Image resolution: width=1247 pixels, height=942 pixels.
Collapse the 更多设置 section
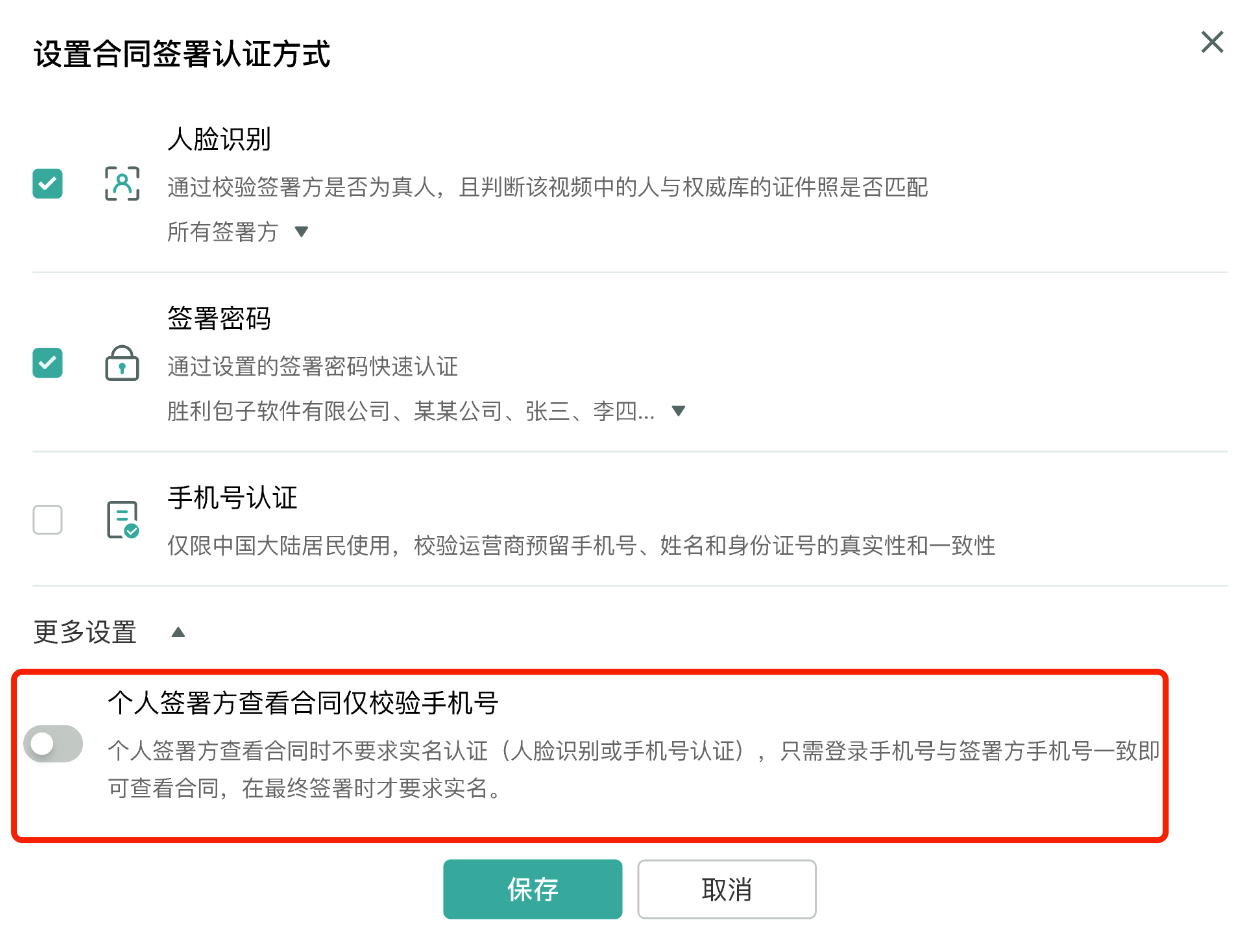tap(110, 632)
